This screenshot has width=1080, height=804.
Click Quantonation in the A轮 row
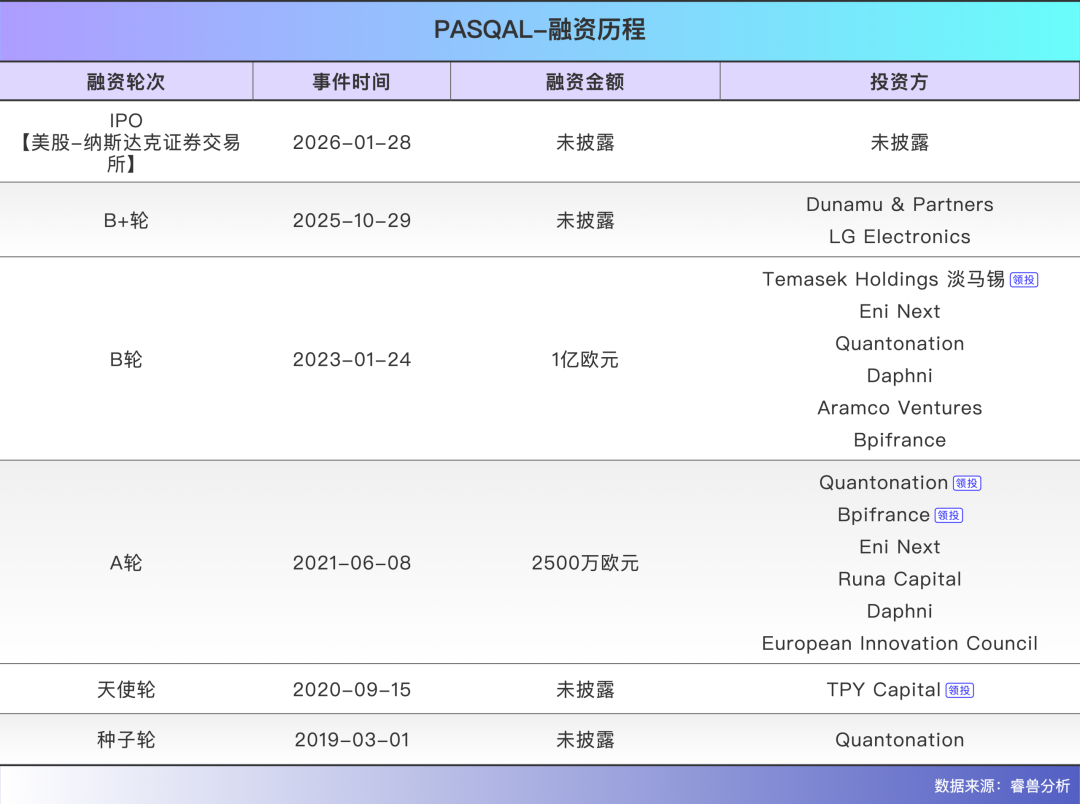point(884,483)
